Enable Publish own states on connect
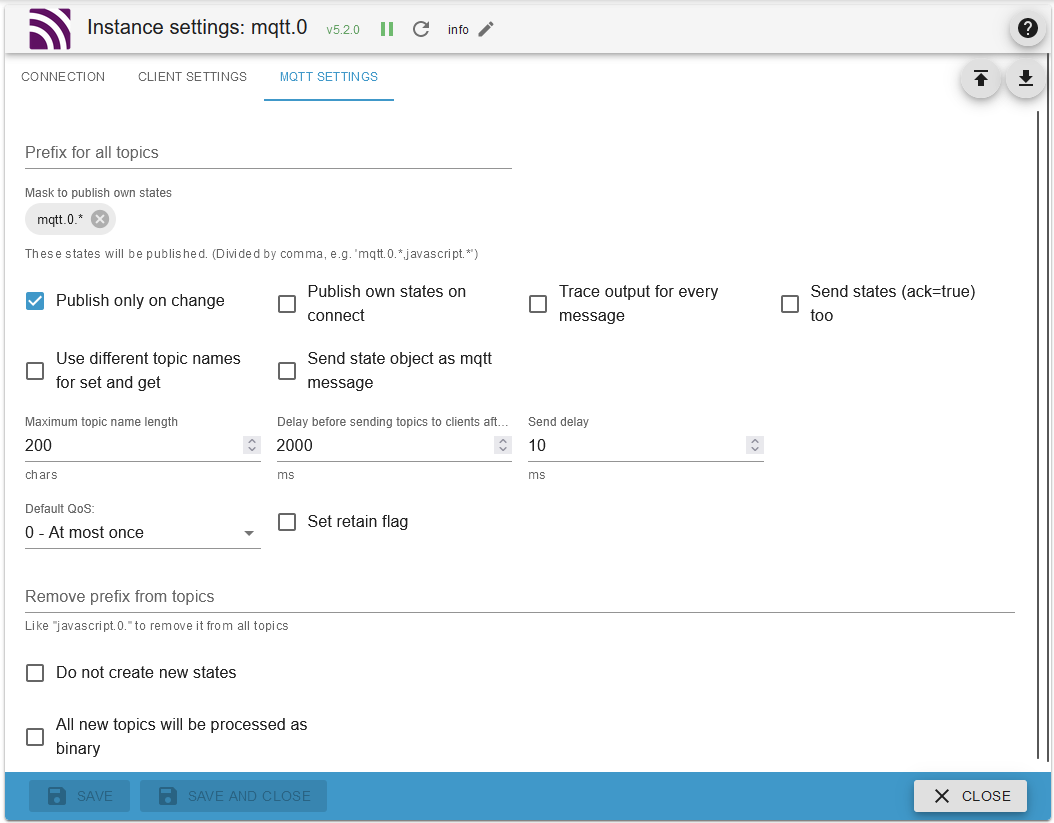The width and height of the screenshot is (1054, 823). pyautogui.click(x=287, y=304)
